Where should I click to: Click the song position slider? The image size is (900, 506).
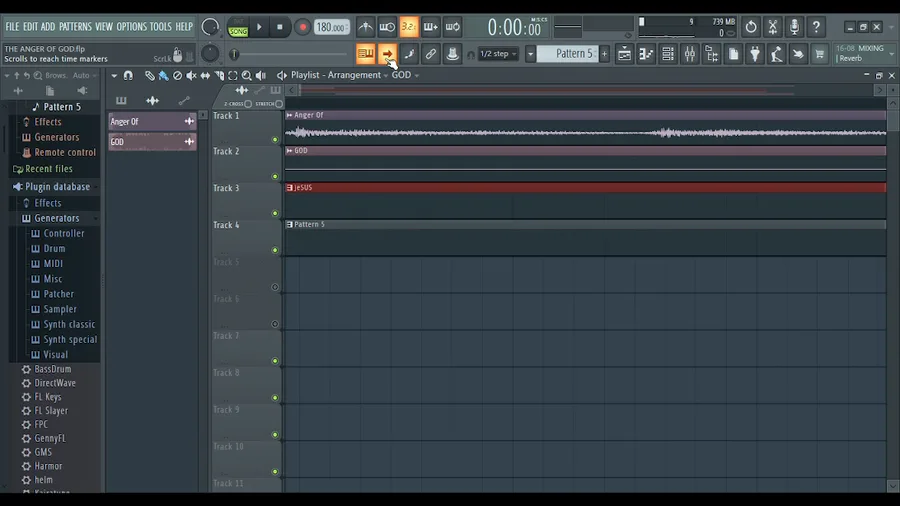pos(290,55)
